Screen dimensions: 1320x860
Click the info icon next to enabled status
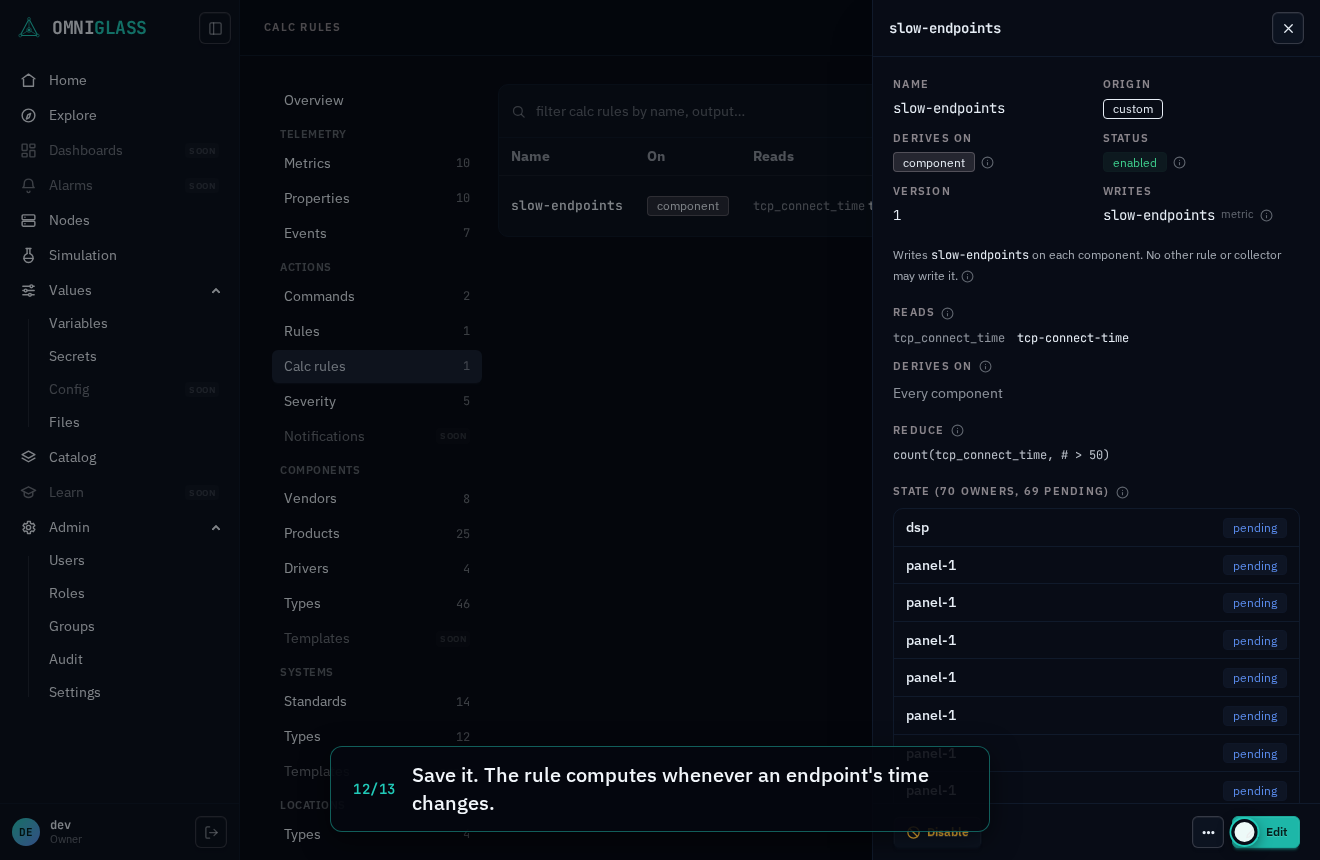pyautogui.click(x=1180, y=163)
